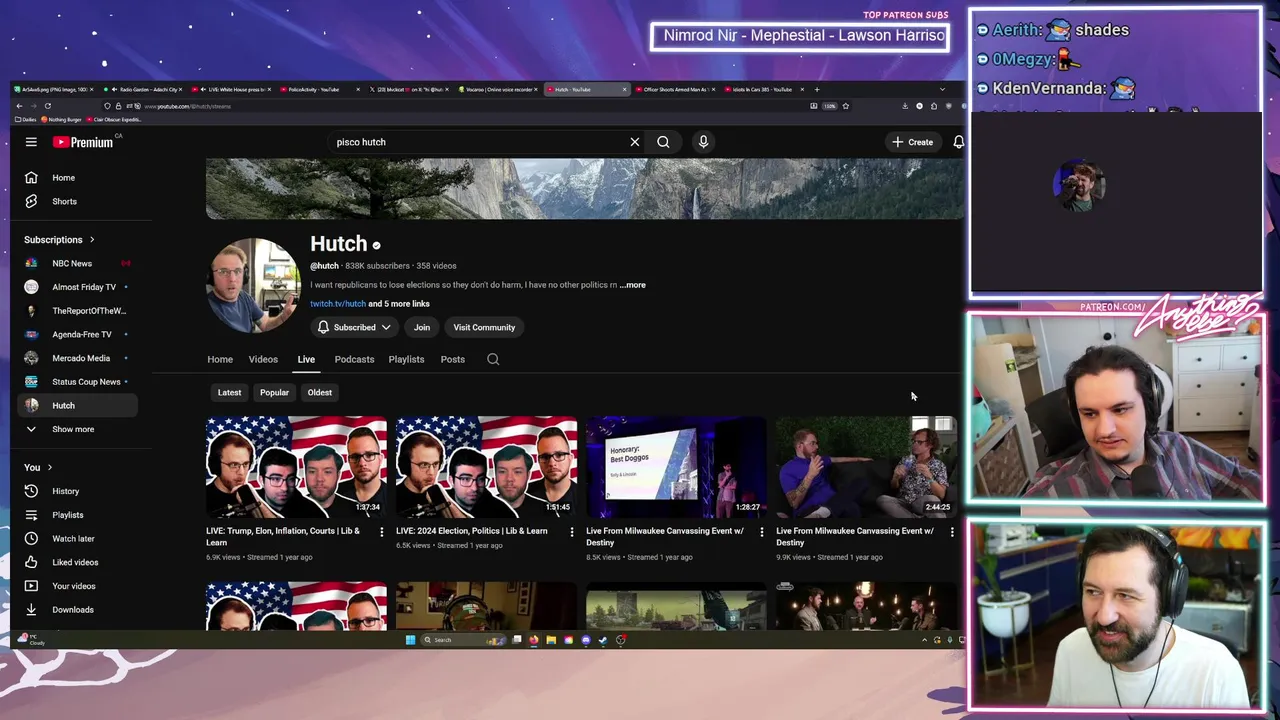Switch to the Videos tab
Image resolution: width=1280 pixels, height=720 pixels.
263,359
